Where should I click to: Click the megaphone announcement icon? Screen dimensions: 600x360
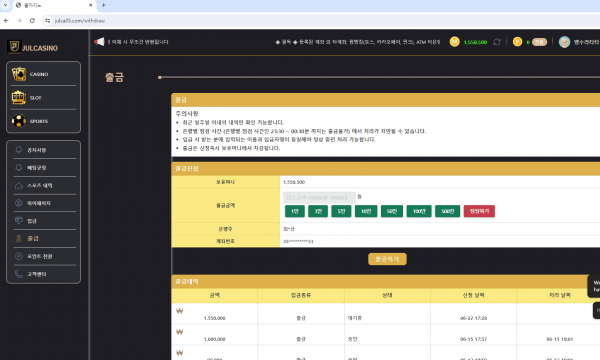[x=99, y=41]
